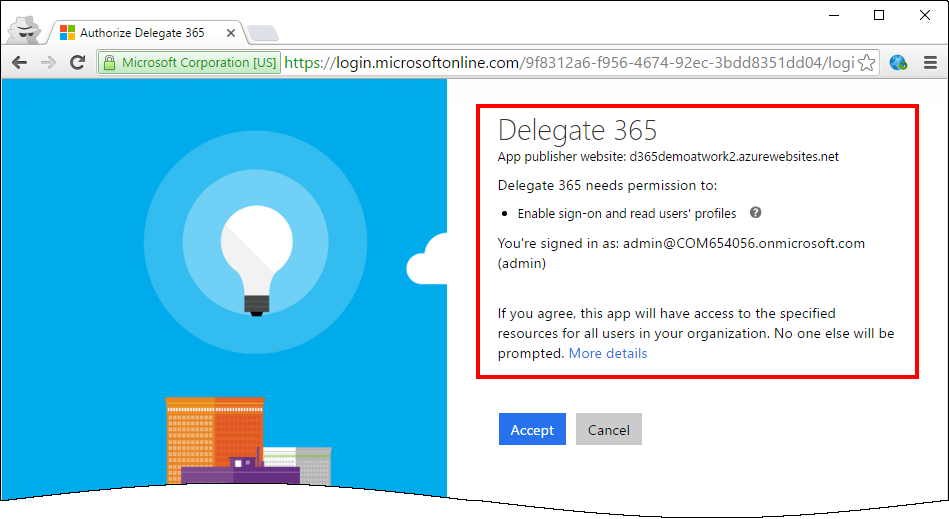
Task: Click the green padlock security icon
Action: click(109, 62)
